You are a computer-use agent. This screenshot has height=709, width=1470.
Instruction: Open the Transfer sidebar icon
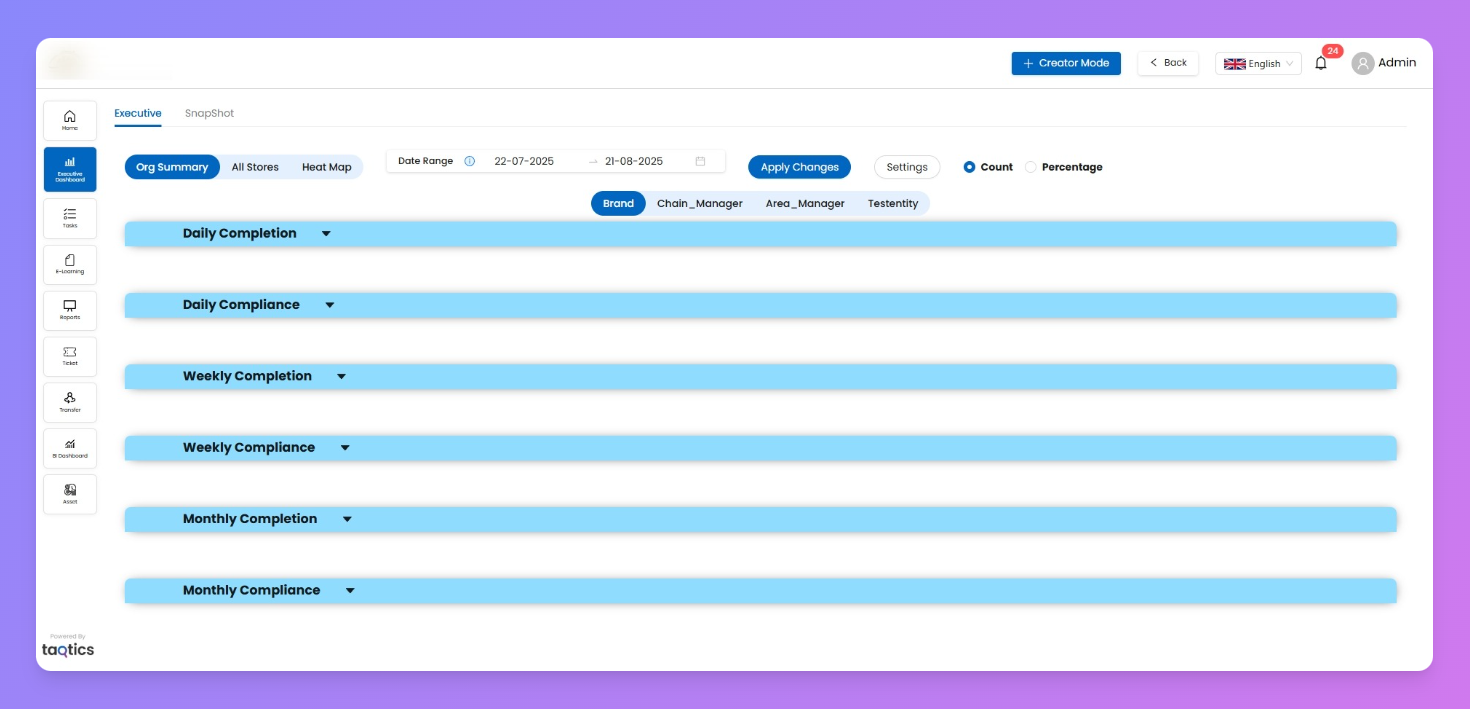(x=70, y=402)
